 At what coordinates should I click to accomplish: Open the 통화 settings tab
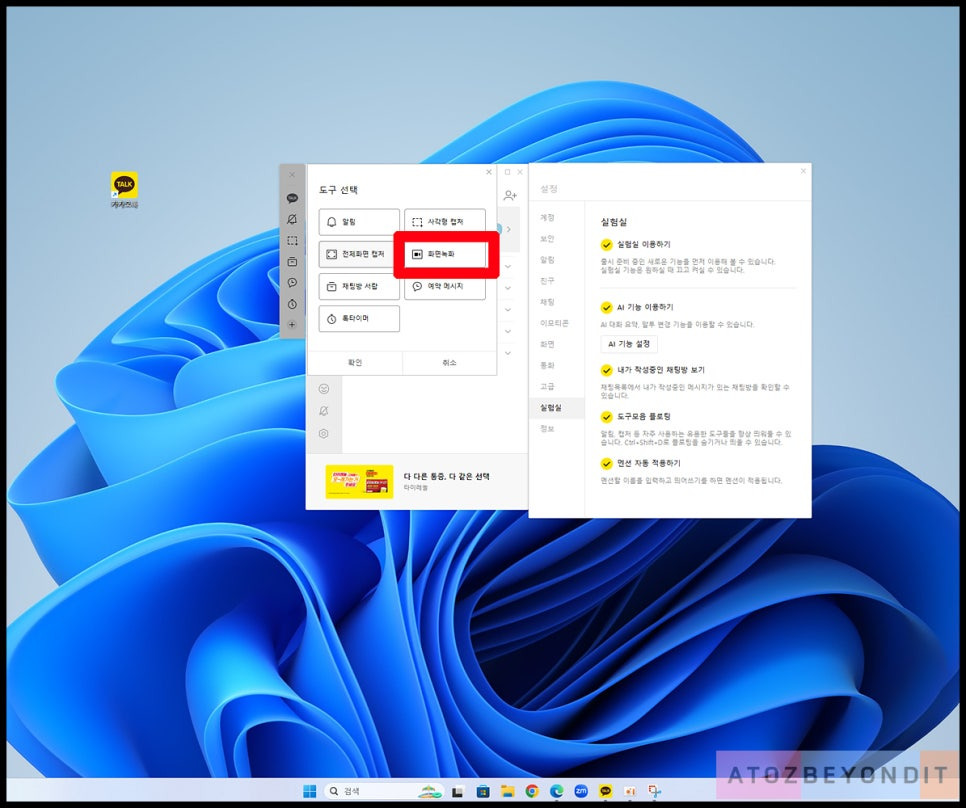[547, 365]
